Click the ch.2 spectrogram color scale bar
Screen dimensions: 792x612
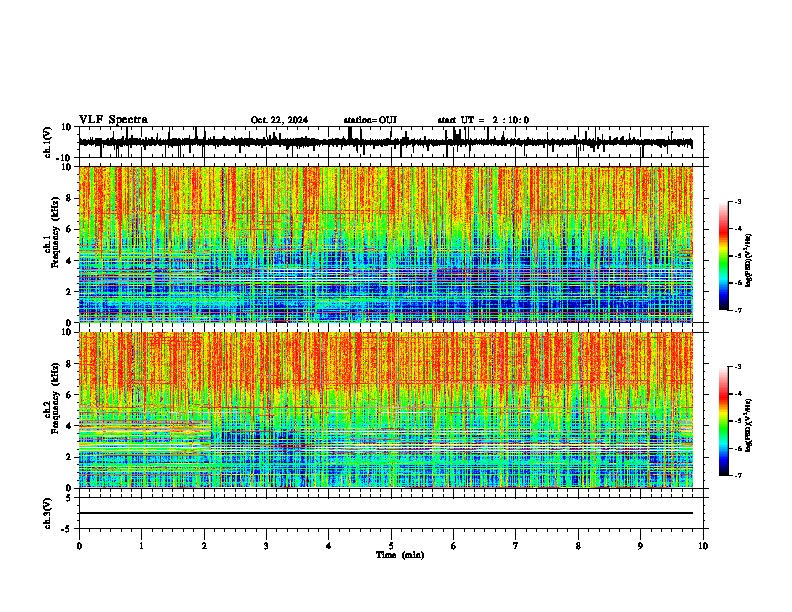724,421
